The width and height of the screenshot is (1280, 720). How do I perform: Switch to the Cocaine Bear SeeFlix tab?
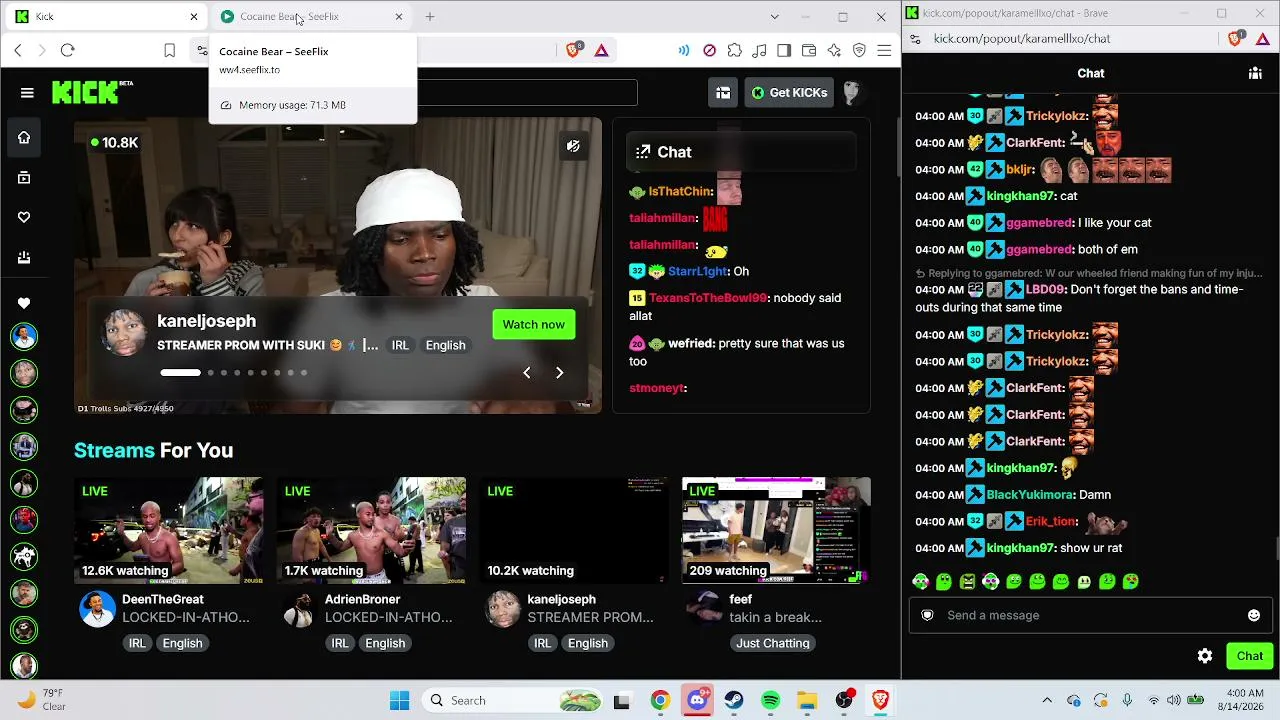point(310,16)
